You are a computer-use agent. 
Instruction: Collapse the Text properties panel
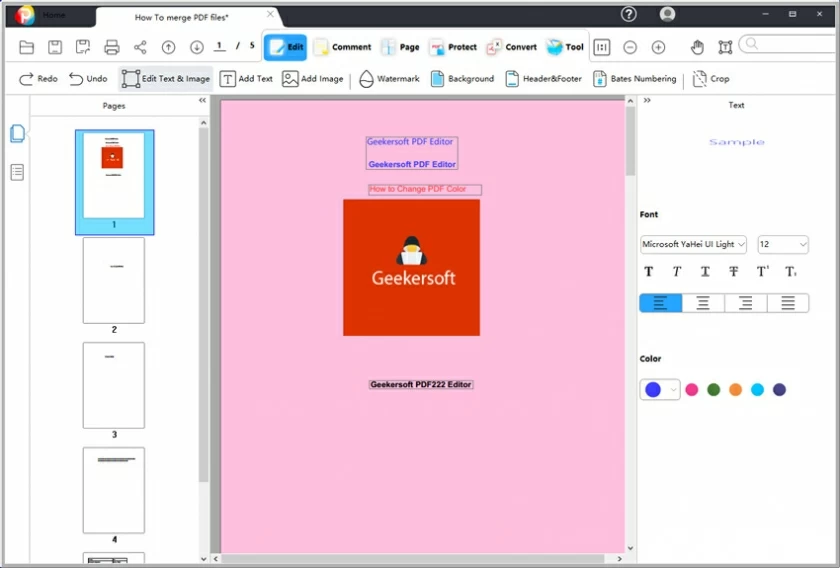(647, 100)
